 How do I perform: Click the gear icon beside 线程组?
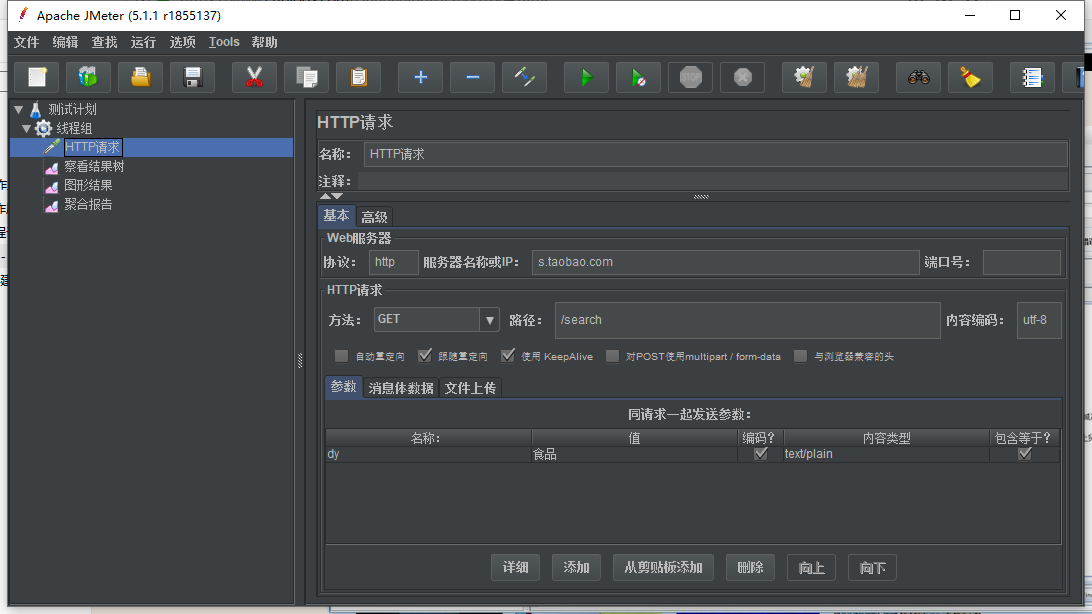(x=43, y=128)
